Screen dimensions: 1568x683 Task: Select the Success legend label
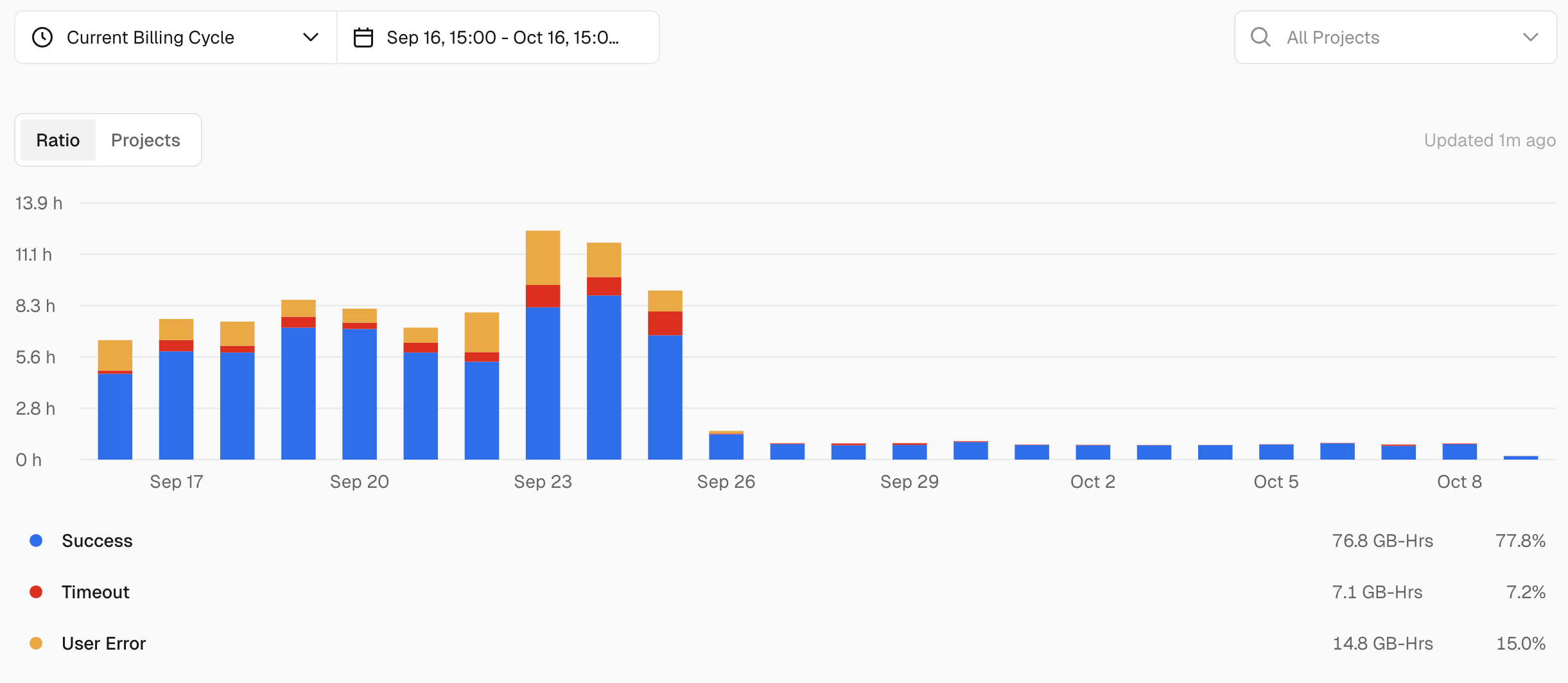pyautogui.click(x=97, y=540)
